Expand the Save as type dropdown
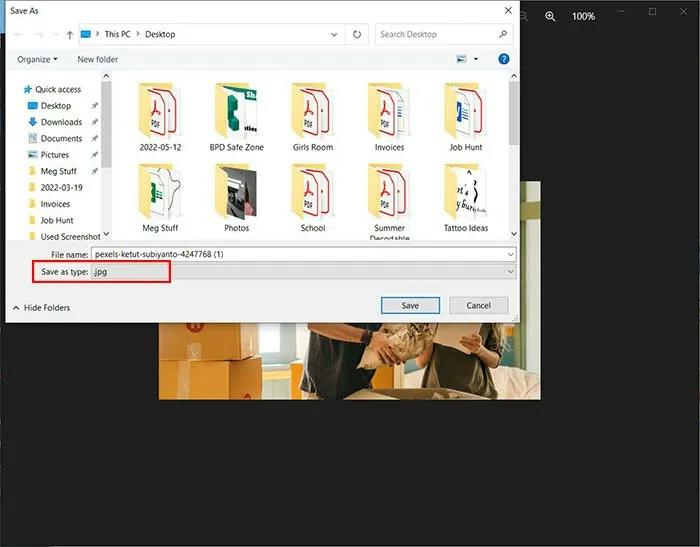The width and height of the screenshot is (700, 547). point(511,271)
